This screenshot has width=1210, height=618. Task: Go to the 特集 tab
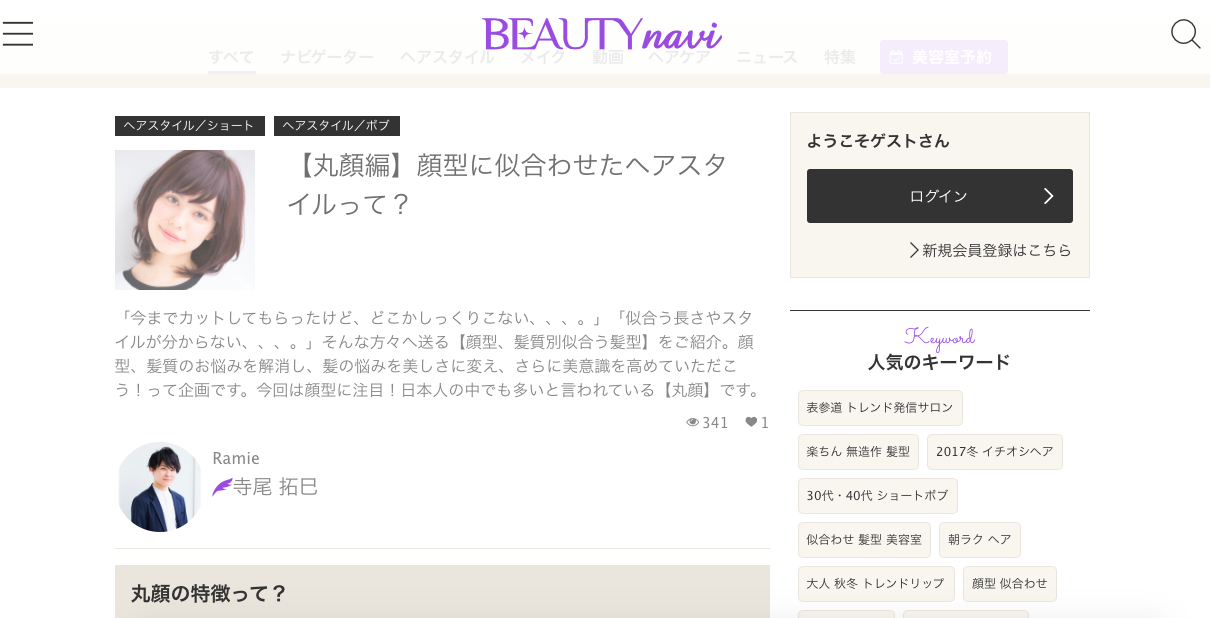click(840, 57)
